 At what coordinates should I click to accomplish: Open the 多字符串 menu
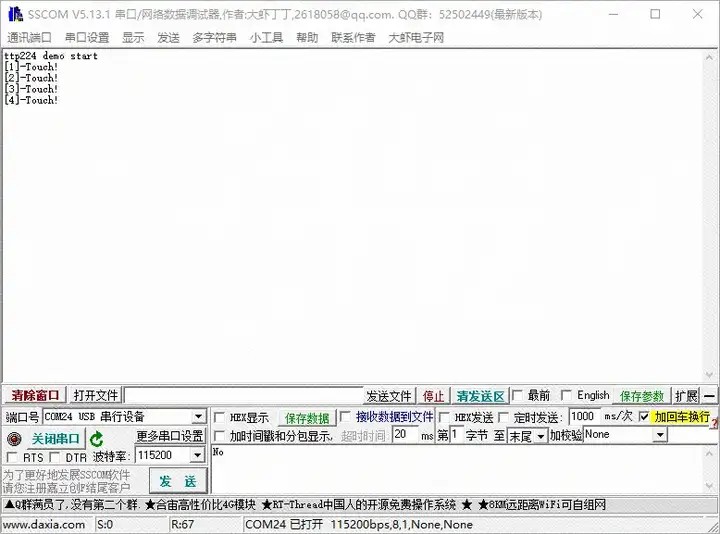214,37
